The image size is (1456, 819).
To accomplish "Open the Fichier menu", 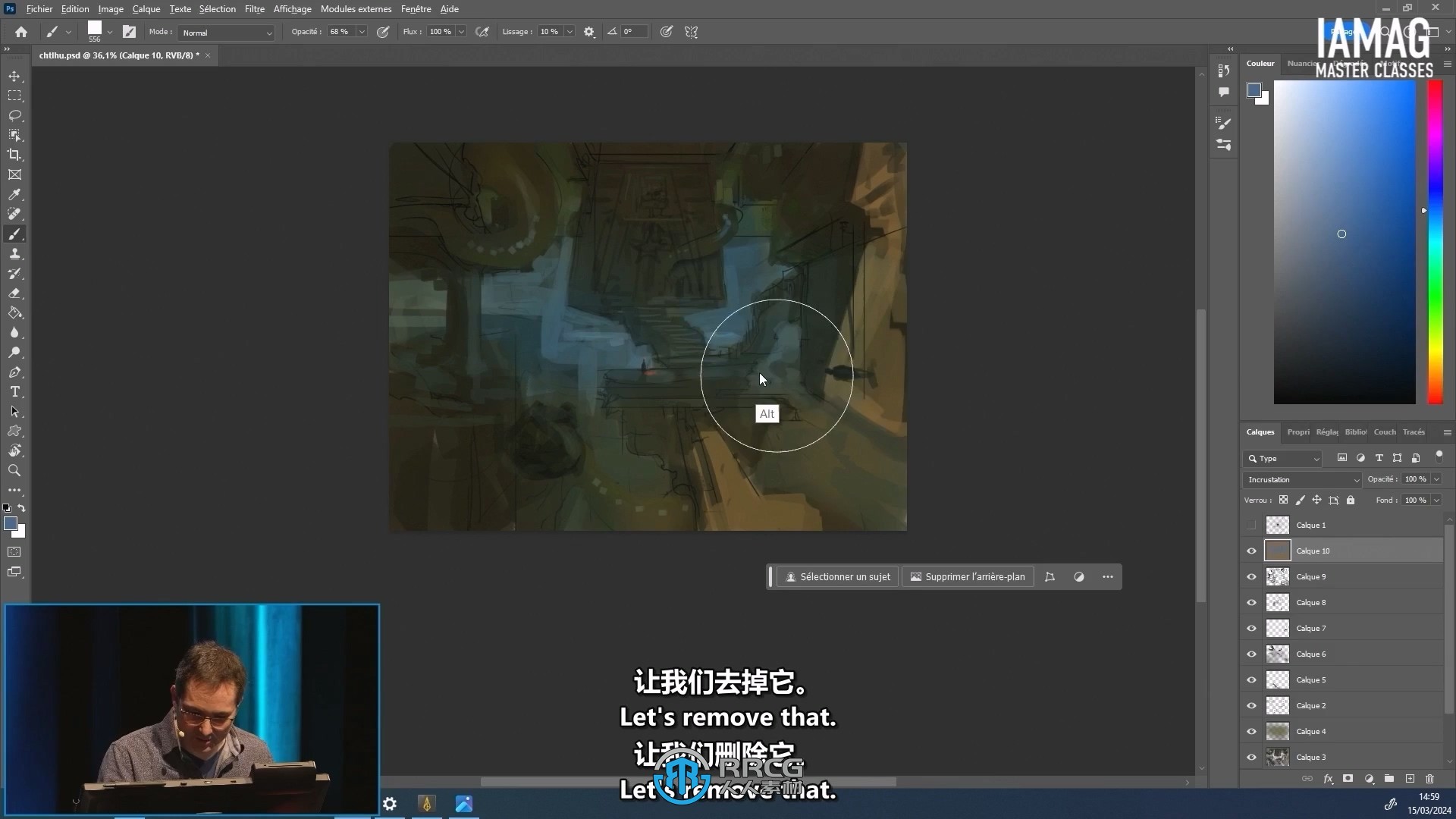I will point(39,9).
